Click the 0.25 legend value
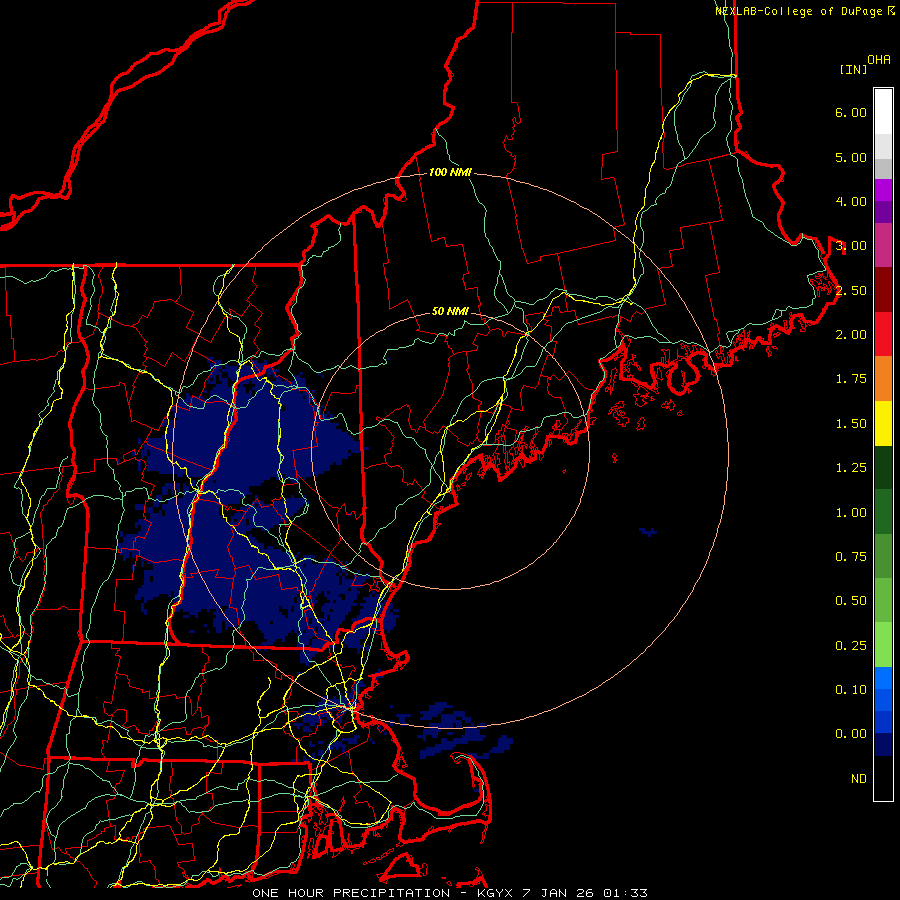 click(851, 646)
